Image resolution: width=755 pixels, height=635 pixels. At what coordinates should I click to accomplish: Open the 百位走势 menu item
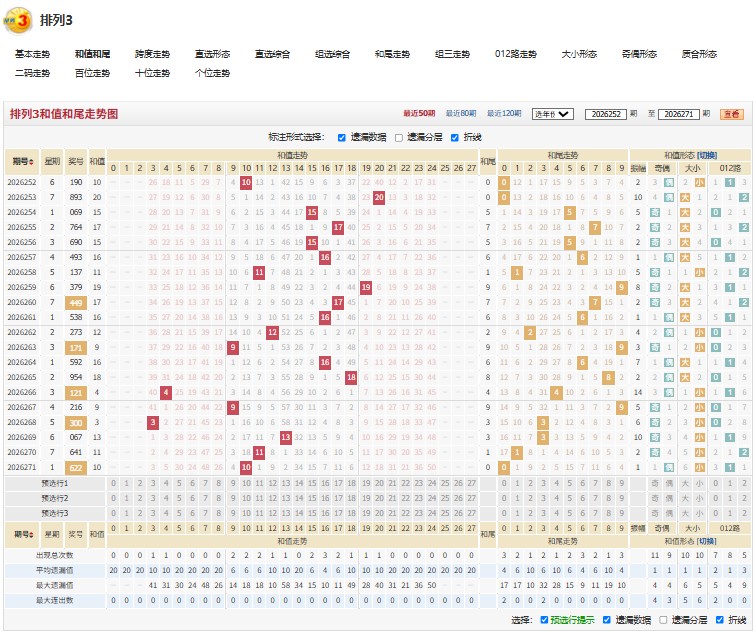pyautogui.click(x=92, y=73)
